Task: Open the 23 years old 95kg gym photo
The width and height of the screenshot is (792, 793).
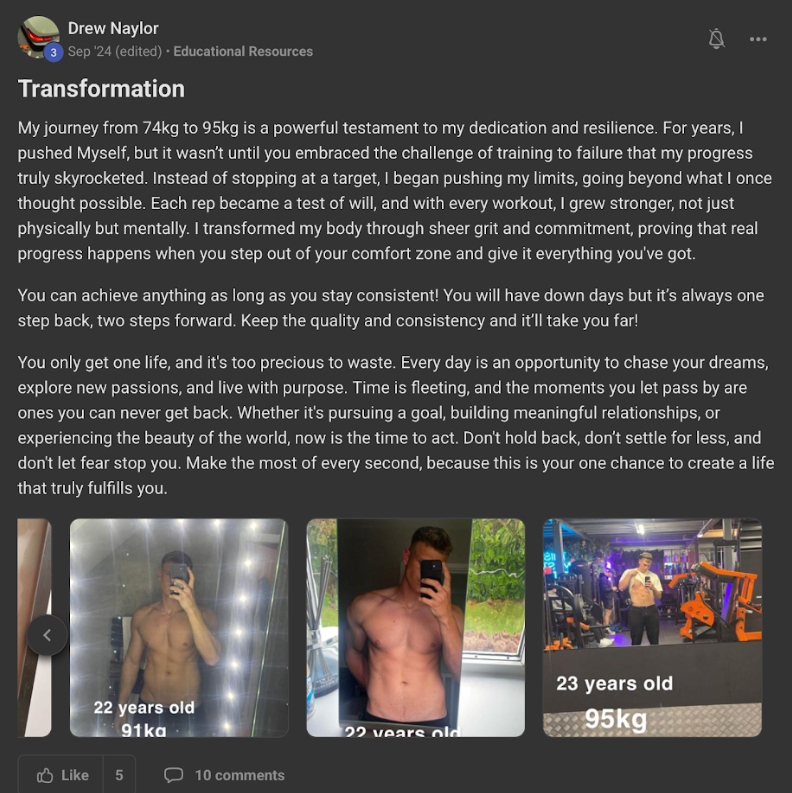Action: click(652, 628)
